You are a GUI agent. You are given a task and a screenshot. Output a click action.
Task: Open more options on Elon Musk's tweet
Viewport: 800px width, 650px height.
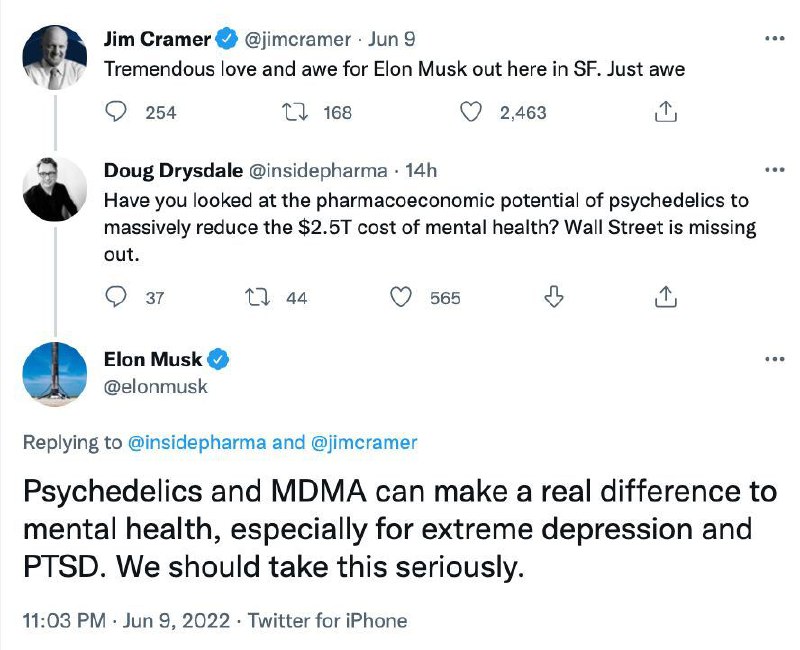coord(774,359)
